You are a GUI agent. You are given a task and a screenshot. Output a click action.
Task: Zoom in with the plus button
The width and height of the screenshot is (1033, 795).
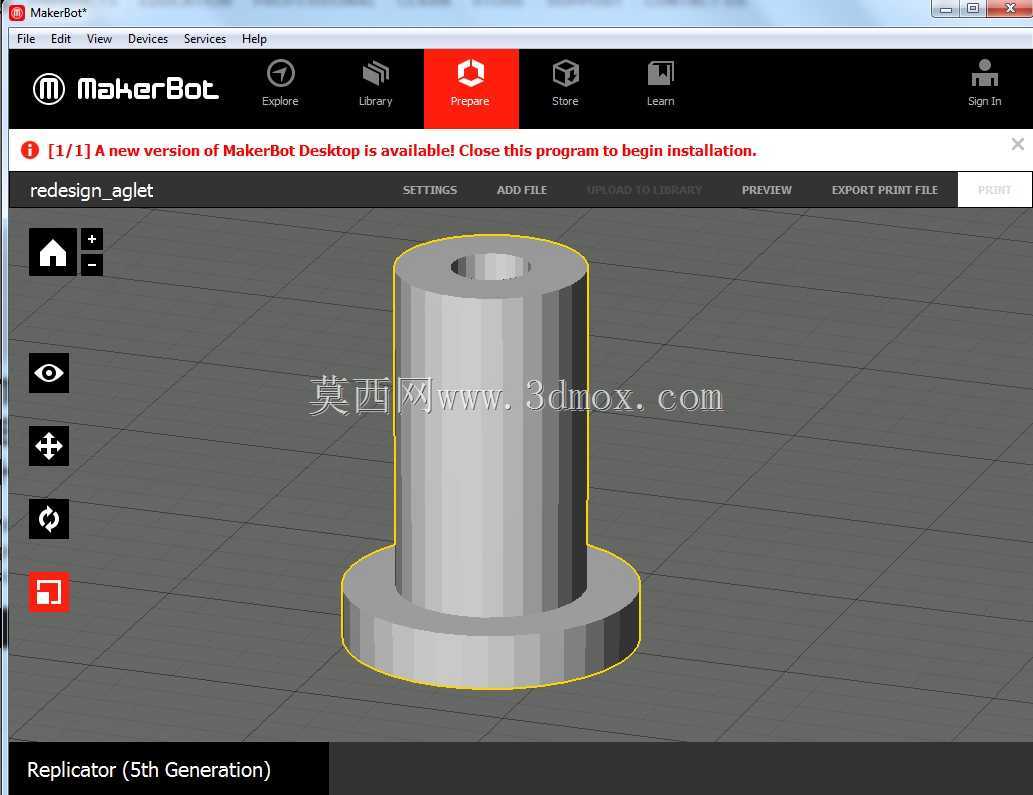(x=92, y=239)
